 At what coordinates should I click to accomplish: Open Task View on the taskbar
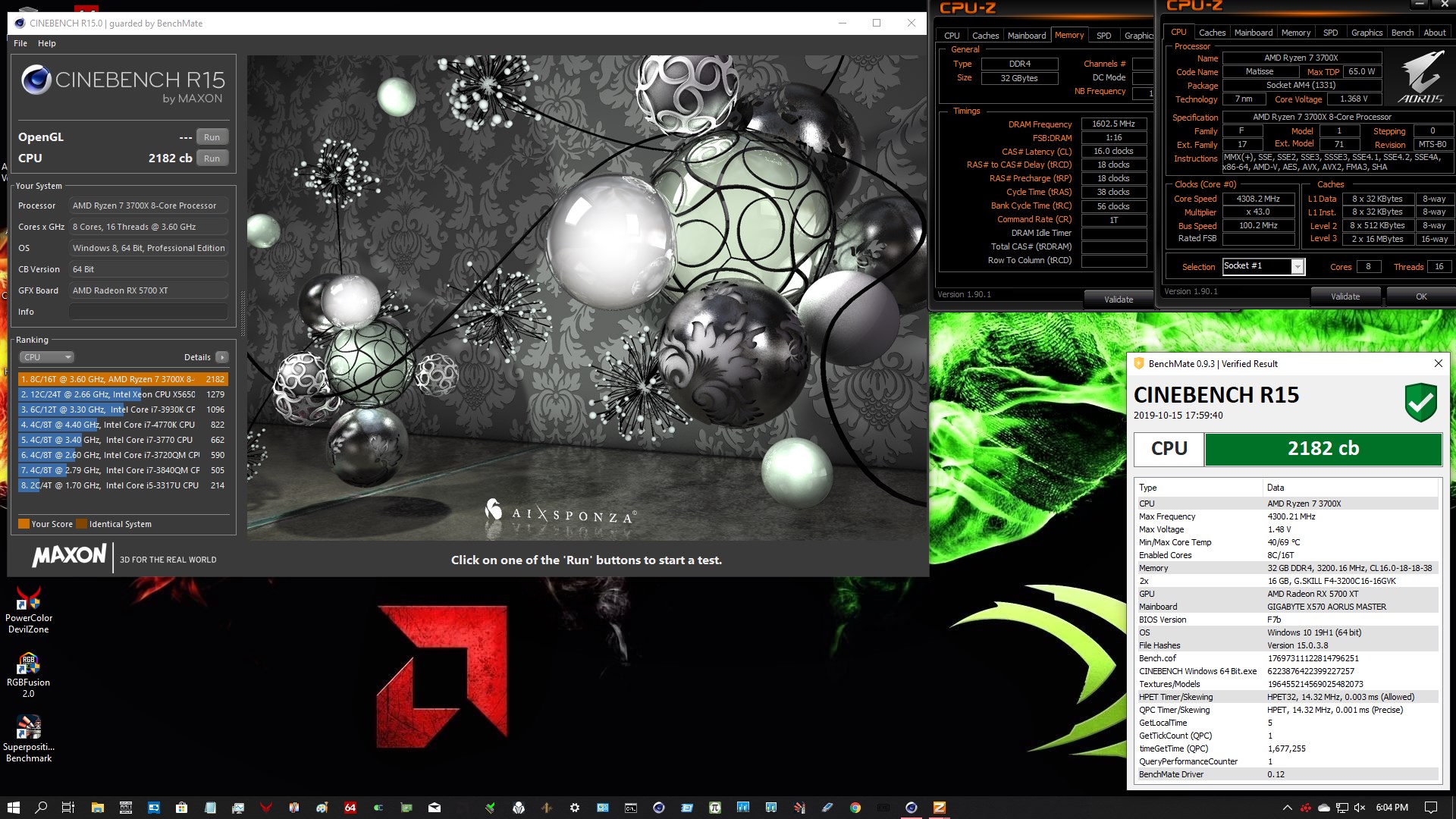click(68, 808)
